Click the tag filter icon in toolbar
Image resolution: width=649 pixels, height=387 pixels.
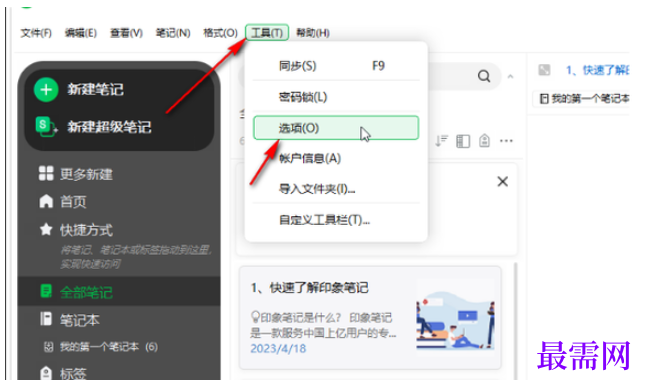(484, 141)
